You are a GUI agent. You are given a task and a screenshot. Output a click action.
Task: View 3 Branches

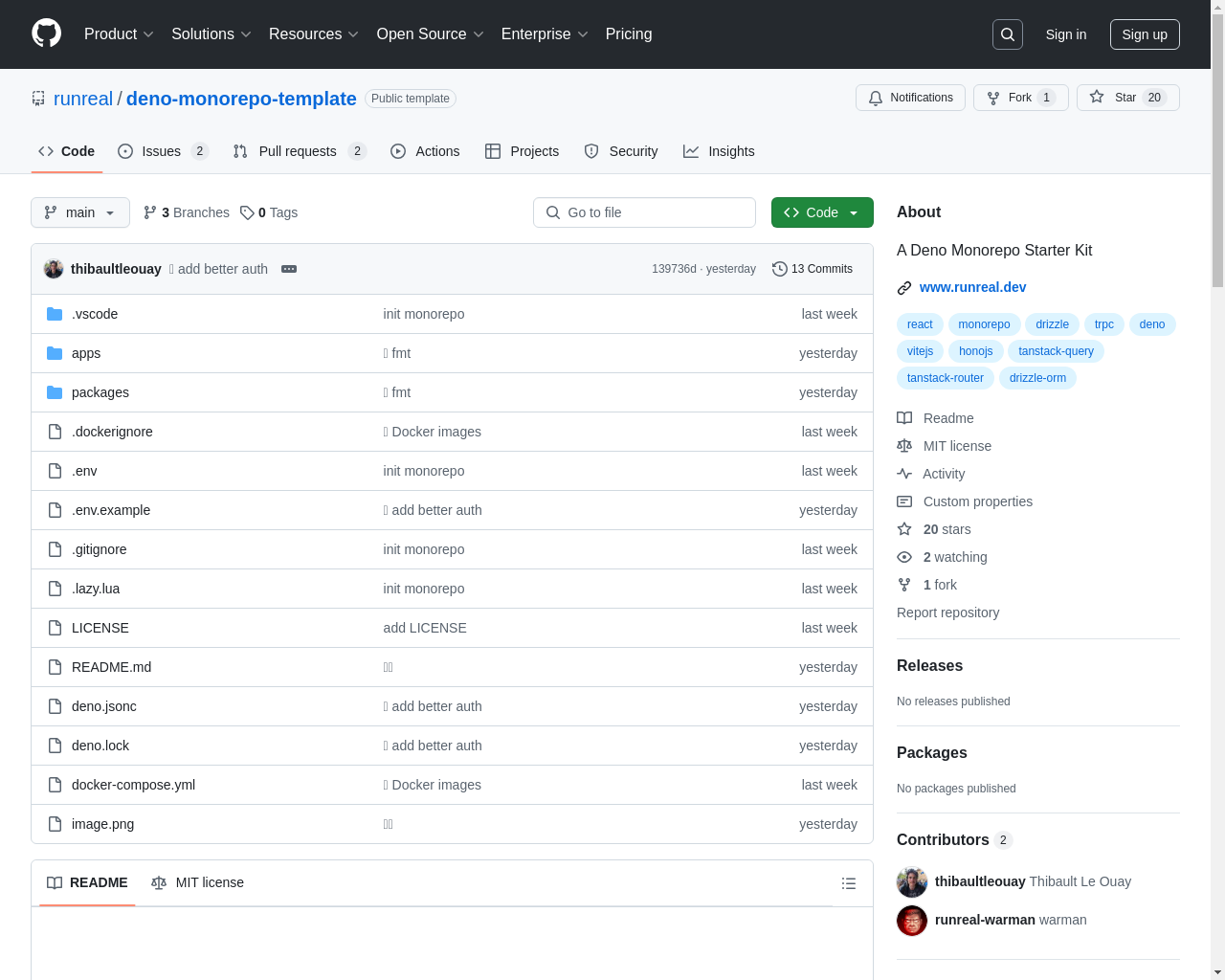point(187,212)
